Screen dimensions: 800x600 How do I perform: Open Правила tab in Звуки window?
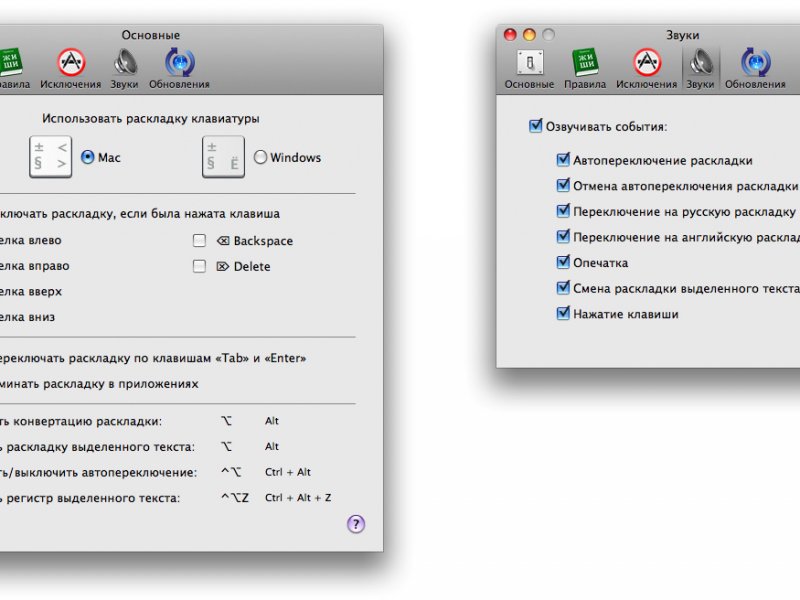[x=585, y=69]
